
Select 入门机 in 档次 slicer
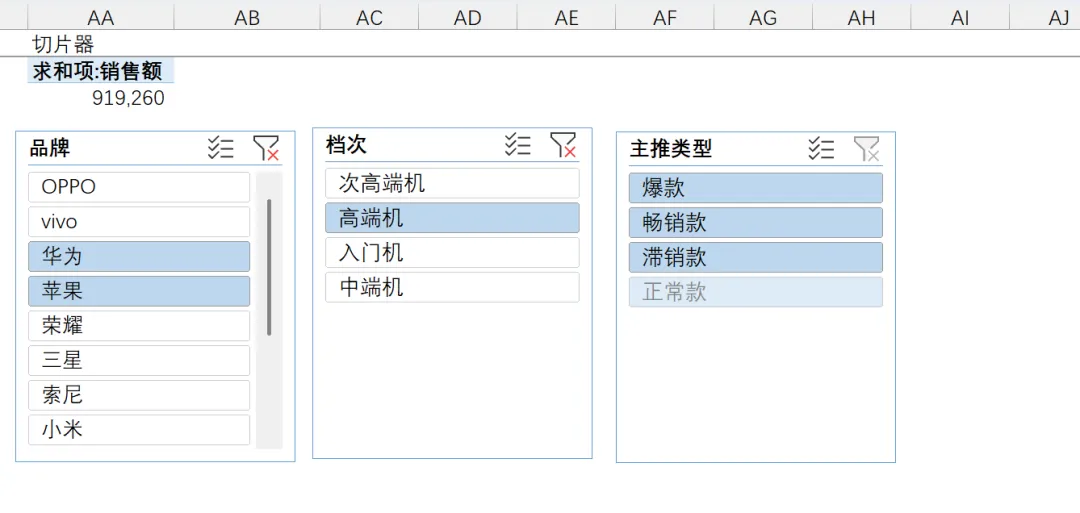click(x=452, y=253)
